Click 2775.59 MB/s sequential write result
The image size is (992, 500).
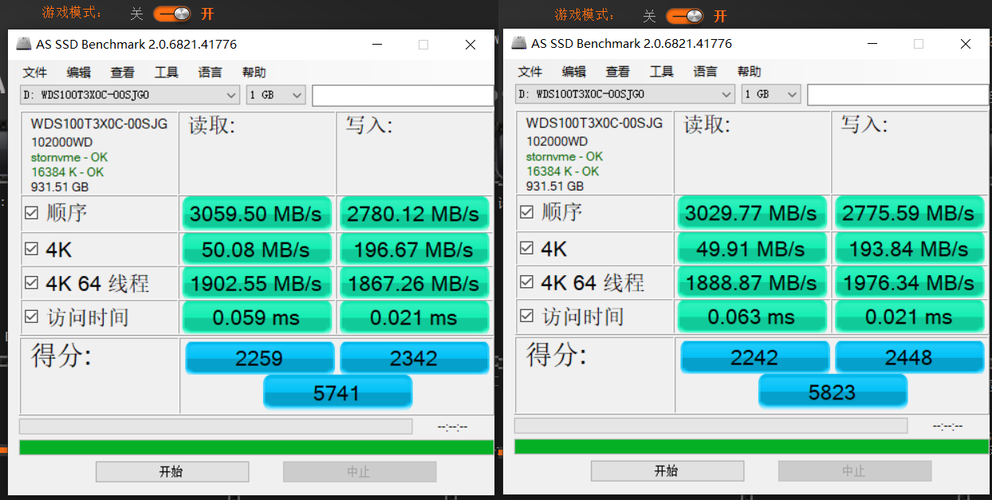[x=909, y=213]
